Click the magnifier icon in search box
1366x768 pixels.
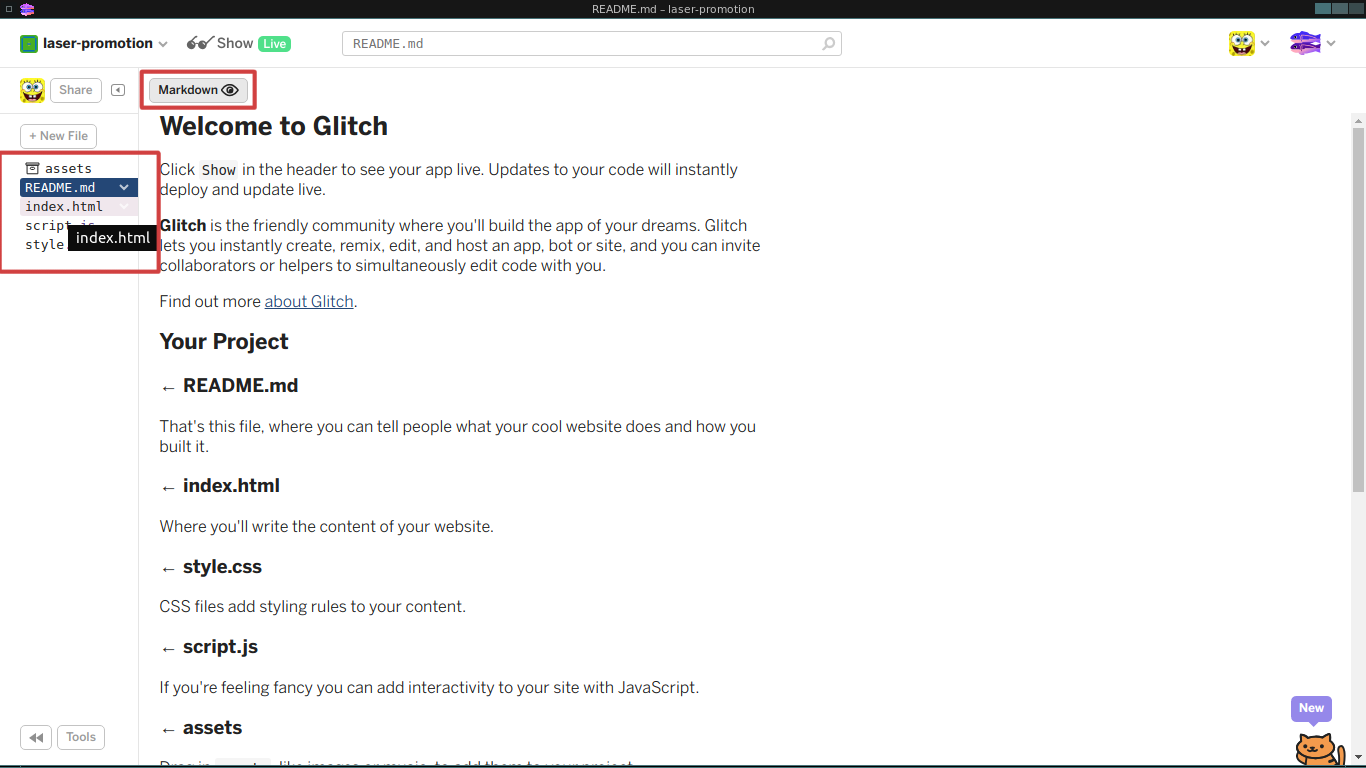(x=828, y=44)
